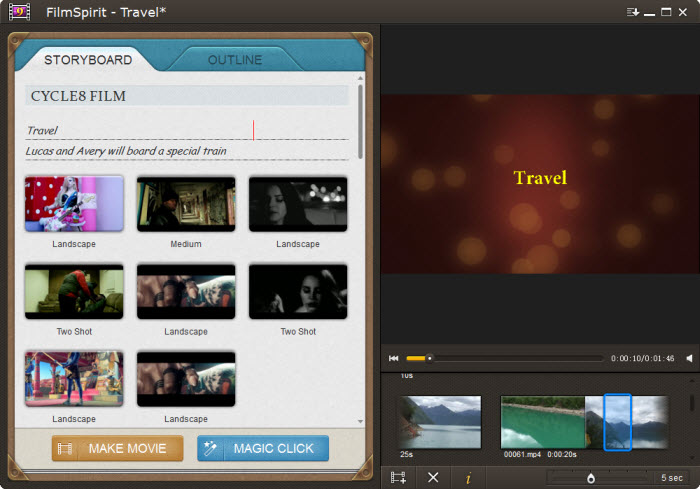Click the 'Lucas and Avery' description field

(x=186, y=151)
